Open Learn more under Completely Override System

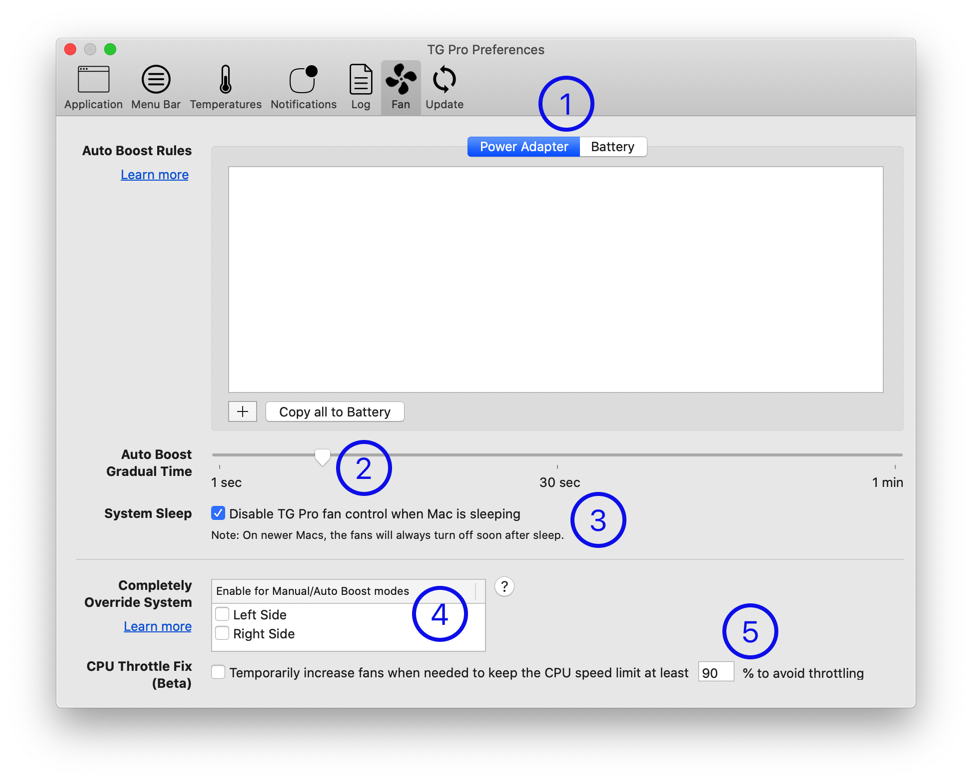[x=157, y=626]
